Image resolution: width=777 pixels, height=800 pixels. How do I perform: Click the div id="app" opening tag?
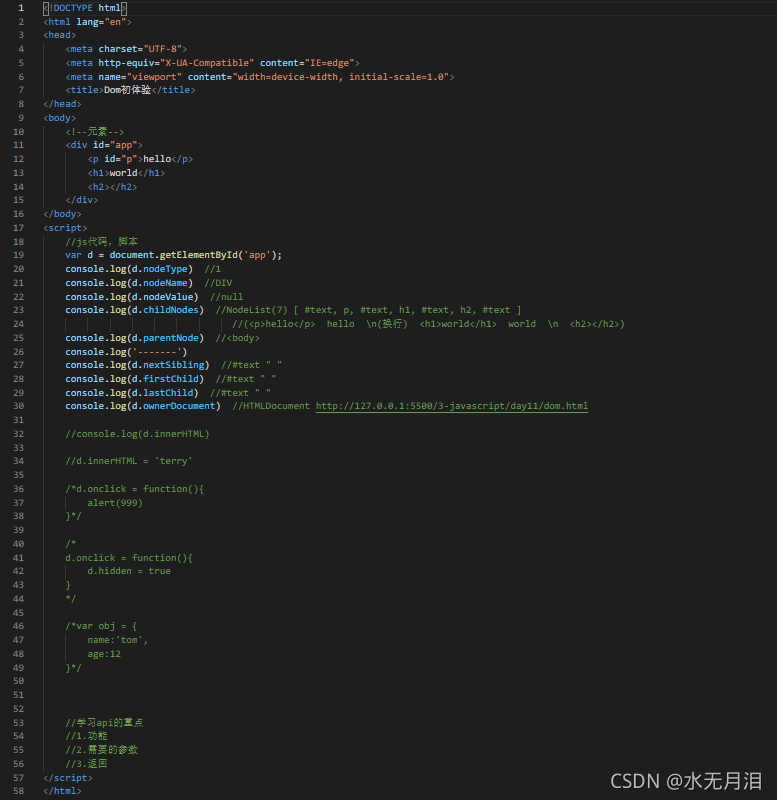(104, 145)
